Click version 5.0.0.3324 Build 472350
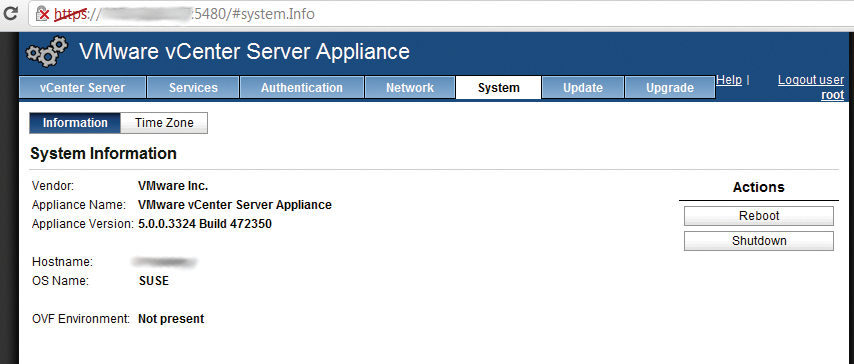854x364 pixels. click(205, 224)
